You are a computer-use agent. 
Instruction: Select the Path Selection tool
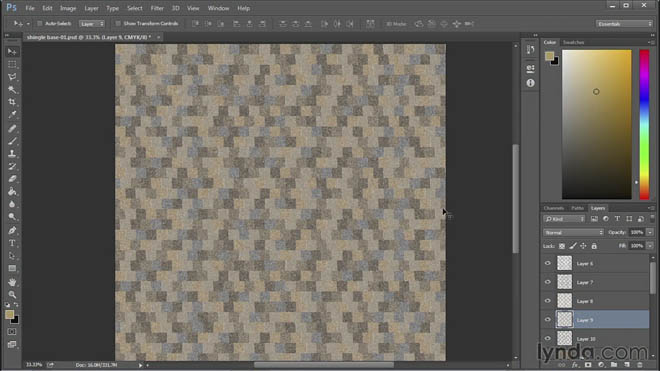pos(12,256)
